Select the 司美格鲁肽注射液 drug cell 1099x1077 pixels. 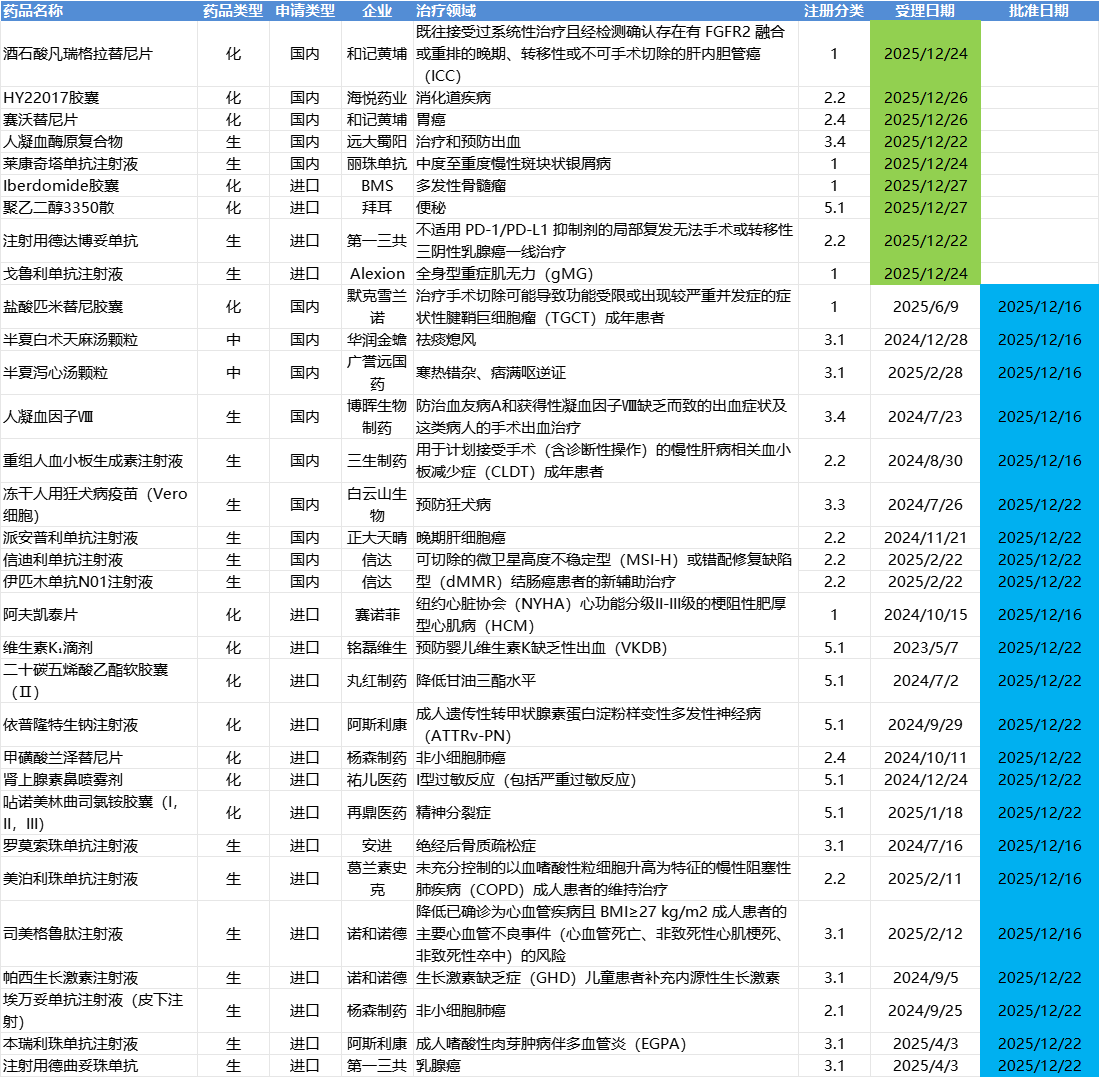(x=64, y=934)
